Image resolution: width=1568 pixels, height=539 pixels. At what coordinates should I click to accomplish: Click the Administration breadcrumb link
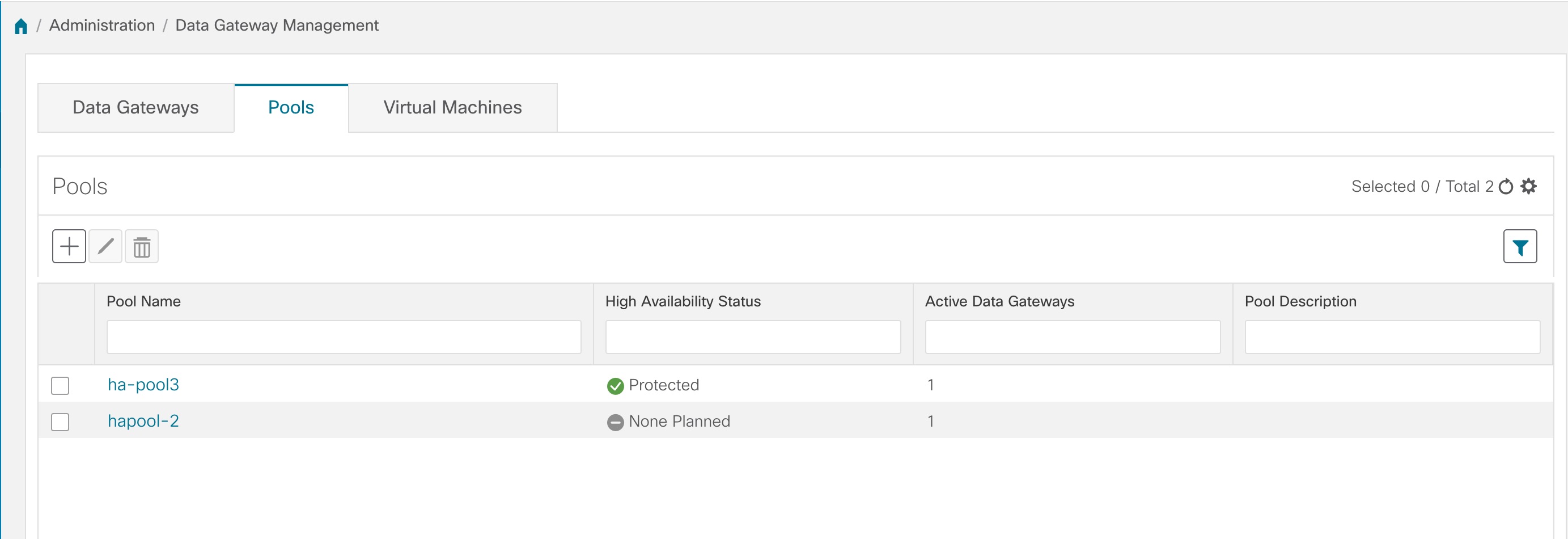click(102, 26)
